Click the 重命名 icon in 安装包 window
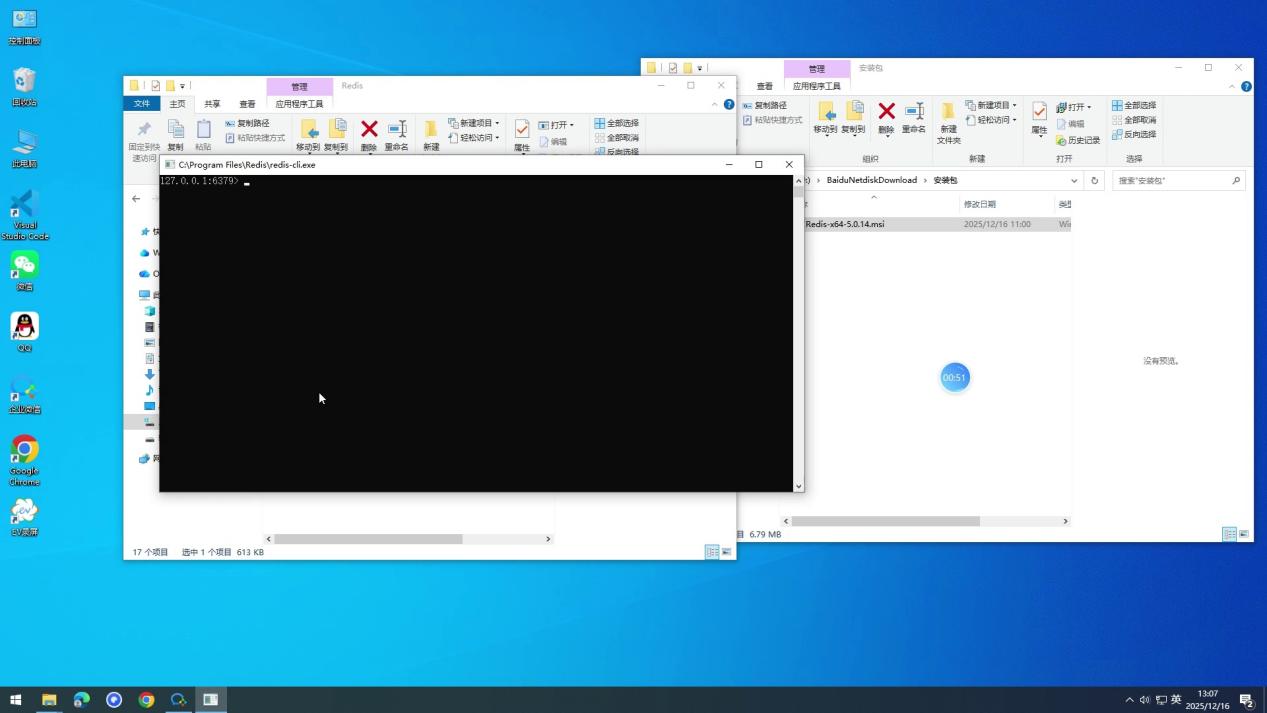 [914, 116]
